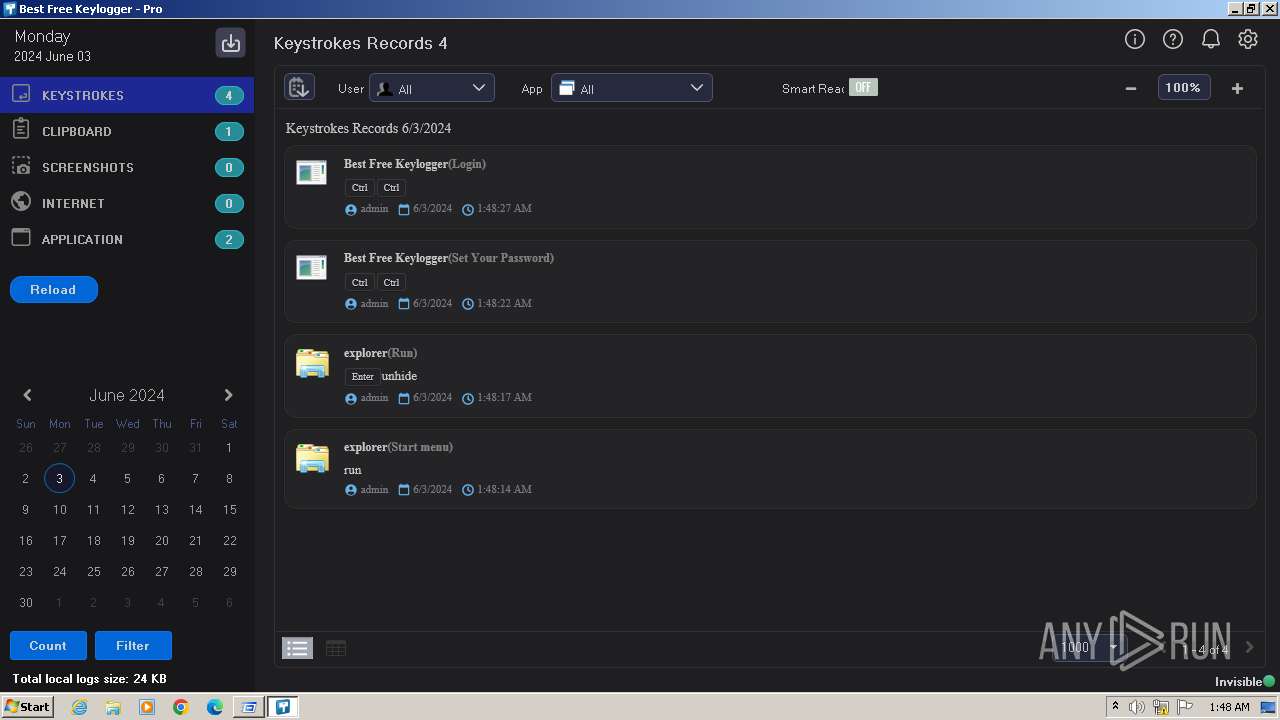1280x720 pixels.
Task: Click the volume icon in system tray
Action: [x=1137, y=707]
